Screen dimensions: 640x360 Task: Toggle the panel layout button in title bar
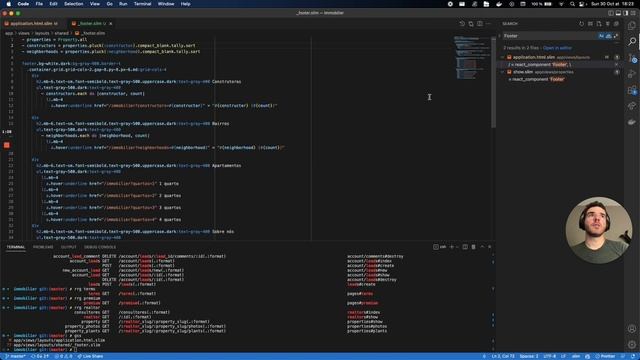coord(618,13)
